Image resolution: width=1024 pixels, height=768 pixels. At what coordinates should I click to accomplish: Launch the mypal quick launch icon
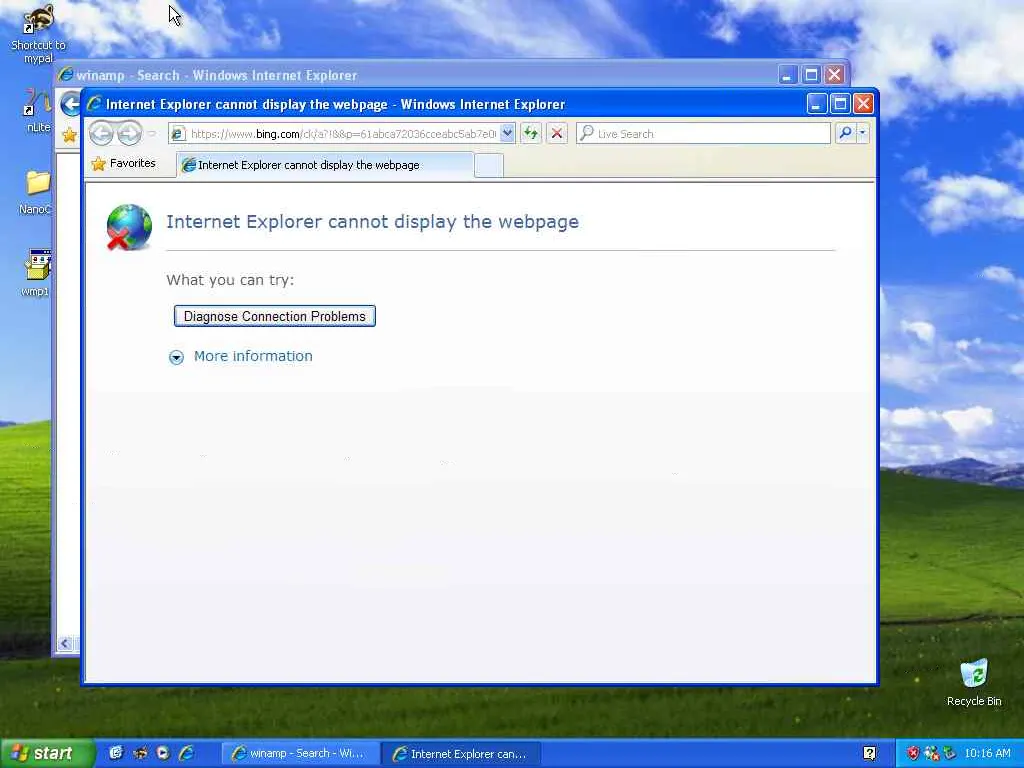pyautogui.click(x=140, y=753)
